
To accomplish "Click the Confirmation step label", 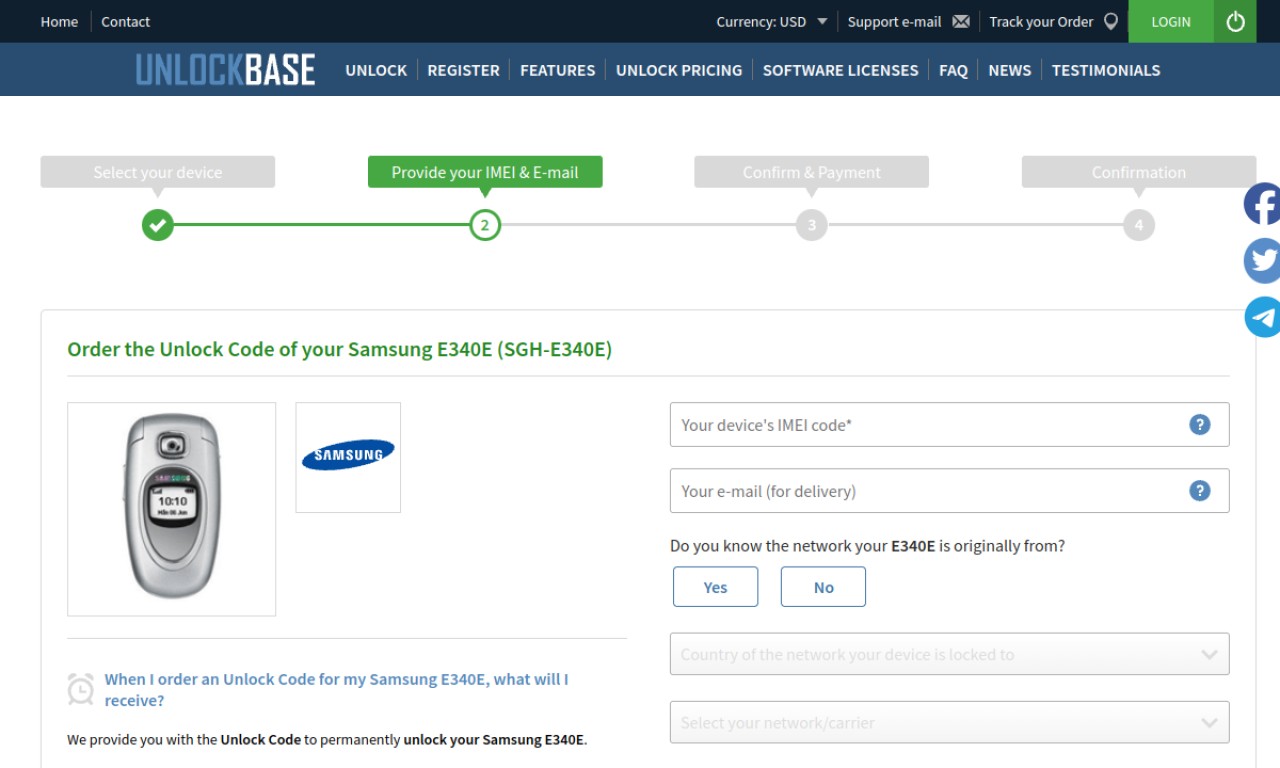I will (x=1139, y=172).
